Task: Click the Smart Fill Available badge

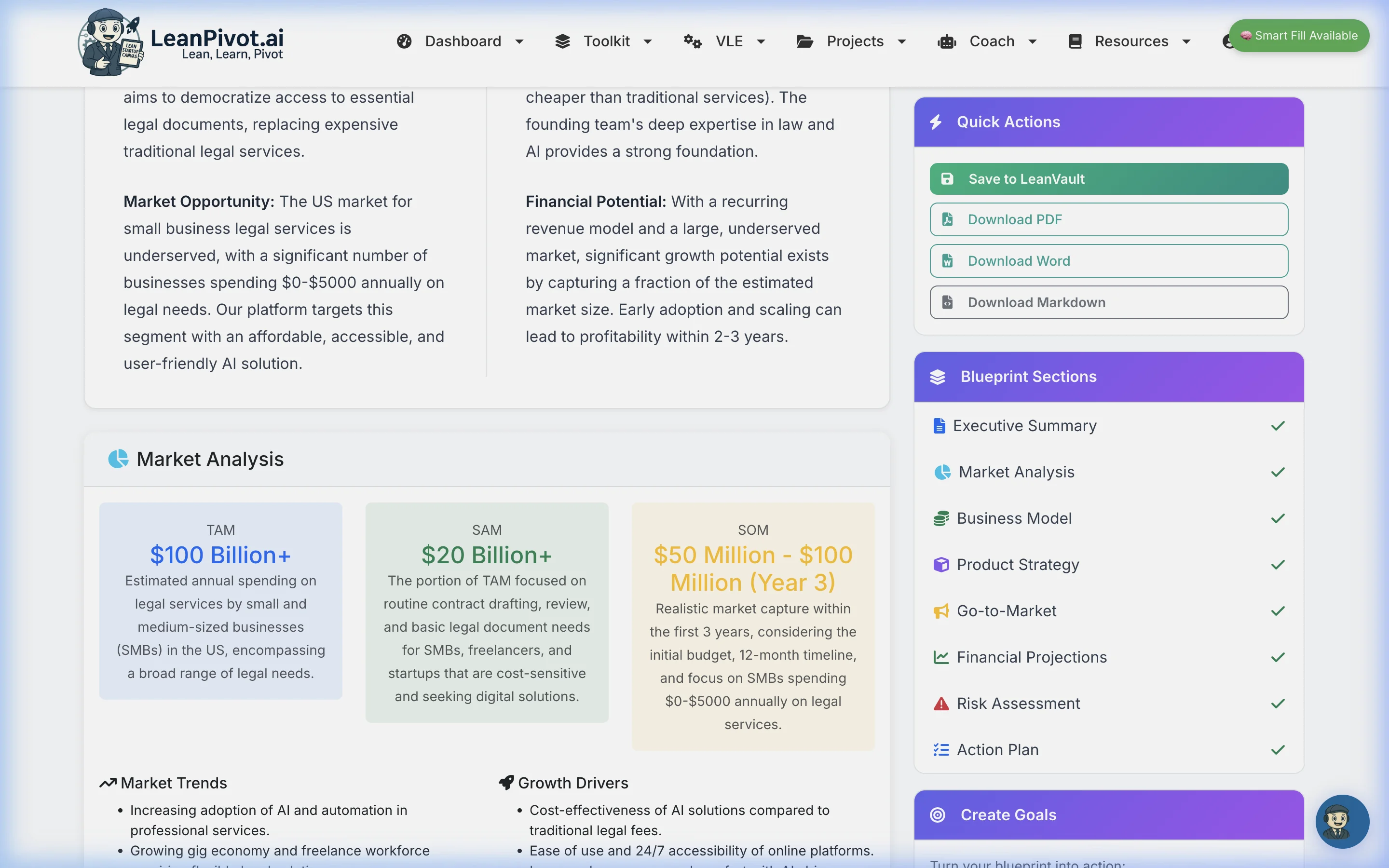Action: tap(1299, 36)
